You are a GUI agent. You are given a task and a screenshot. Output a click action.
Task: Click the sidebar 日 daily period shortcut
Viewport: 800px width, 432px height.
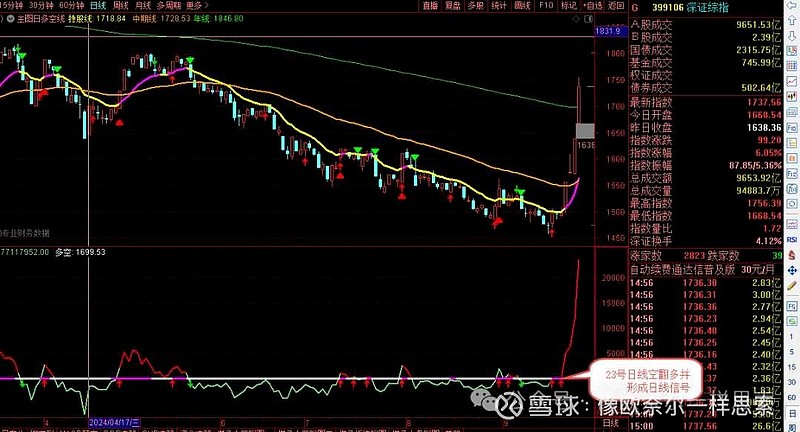tap(792, 412)
